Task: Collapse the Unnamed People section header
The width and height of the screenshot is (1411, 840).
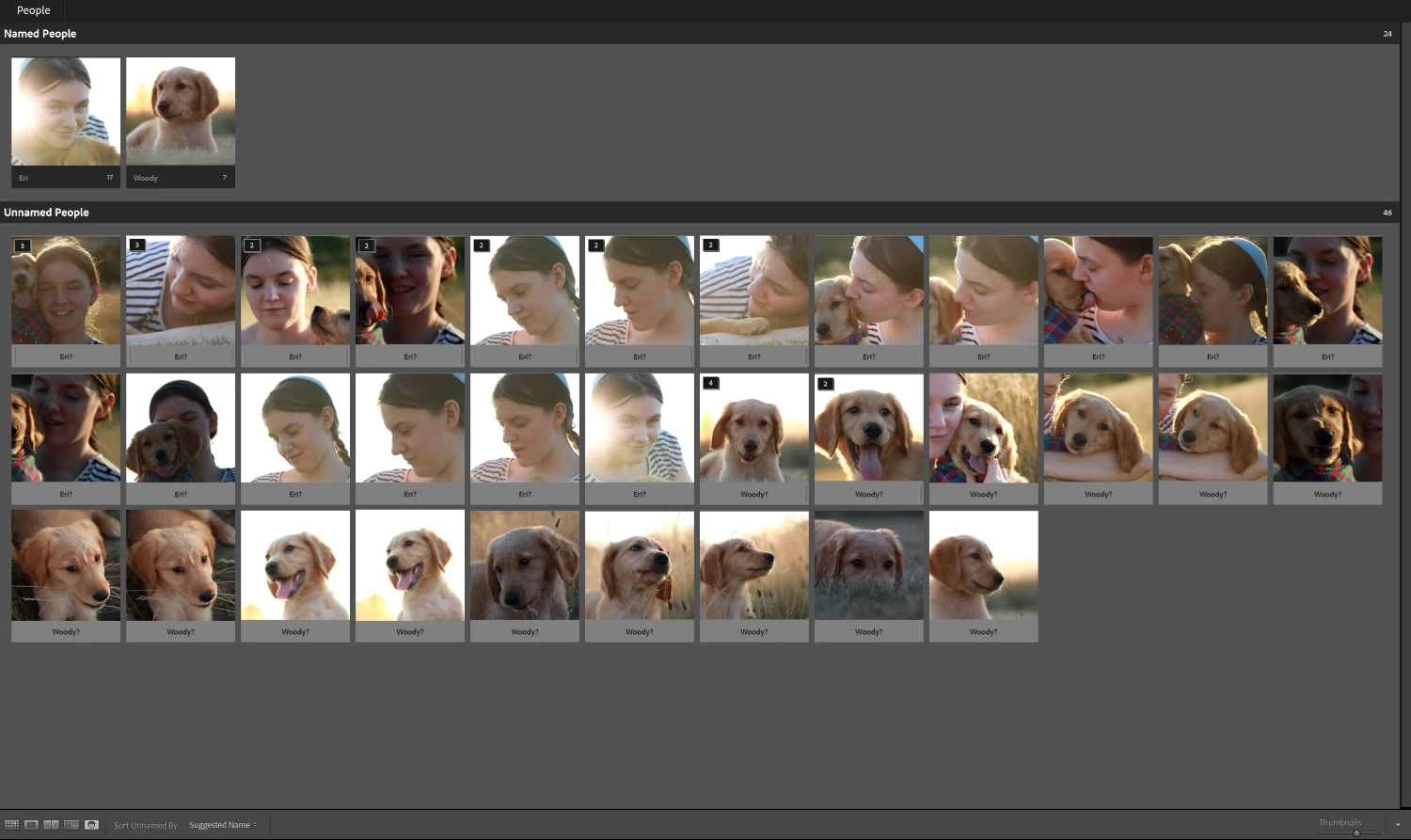Action: tap(46, 213)
